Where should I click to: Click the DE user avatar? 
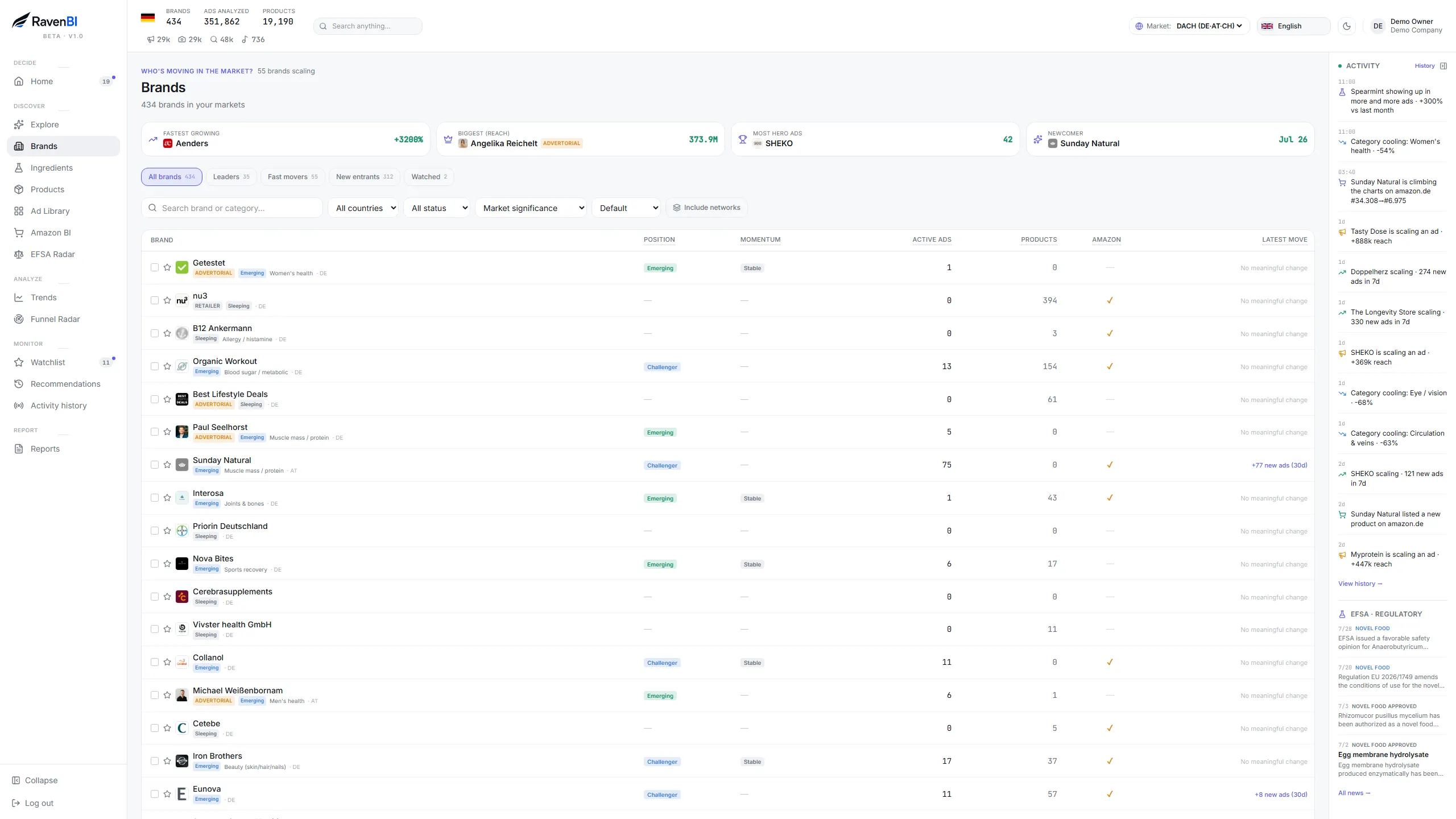(x=1378, y=26)
